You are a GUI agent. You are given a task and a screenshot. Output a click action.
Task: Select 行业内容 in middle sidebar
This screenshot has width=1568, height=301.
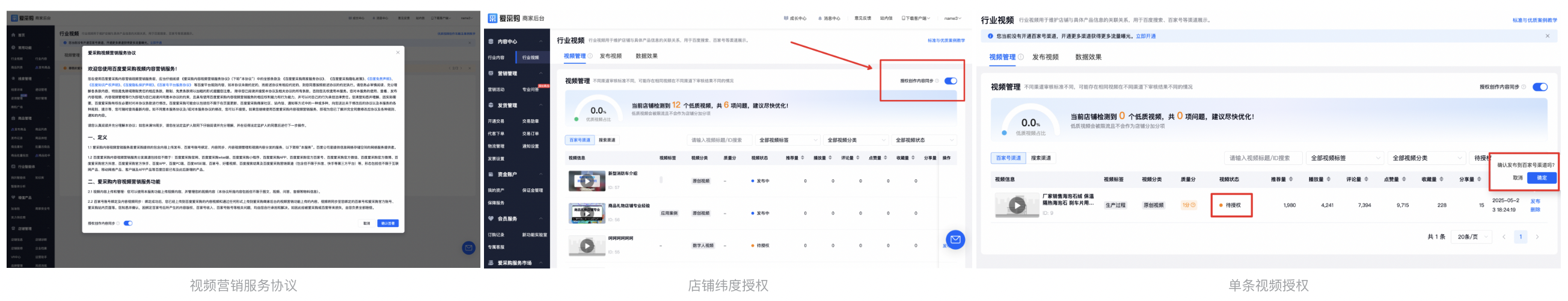tap(496, 57)
